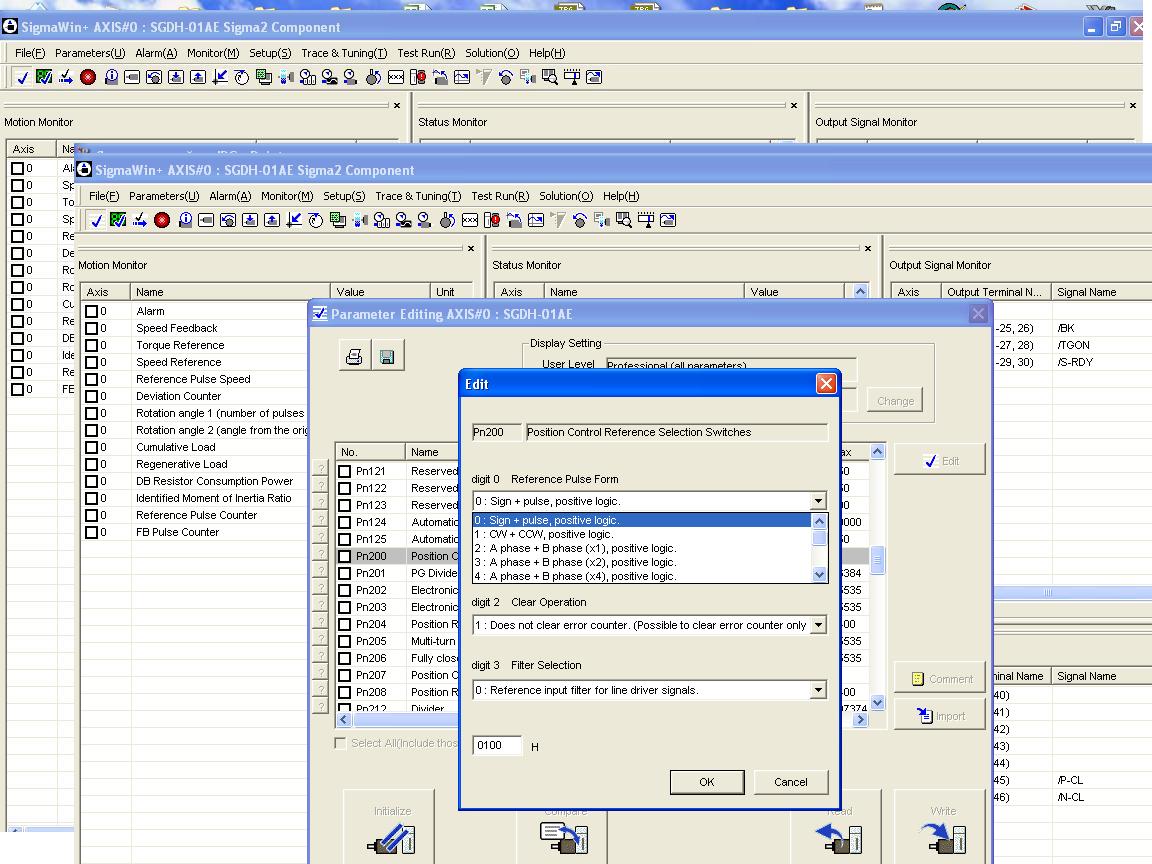This screenshot has height=864, width=1152.
Task: Click the clock-shaped icon in front window toolbar
Action: pos(316,220)
